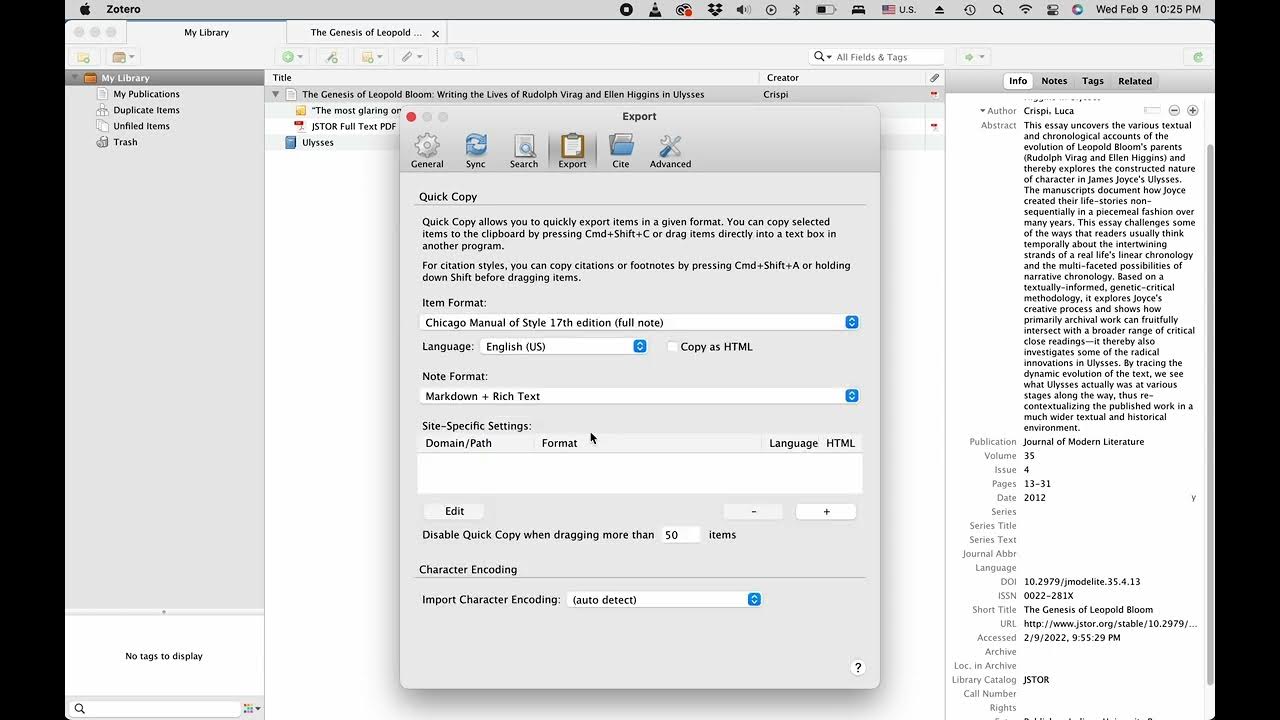1280x720 pixels.
Task: Select the Tags tab
Action: [x=1093, y=81]
